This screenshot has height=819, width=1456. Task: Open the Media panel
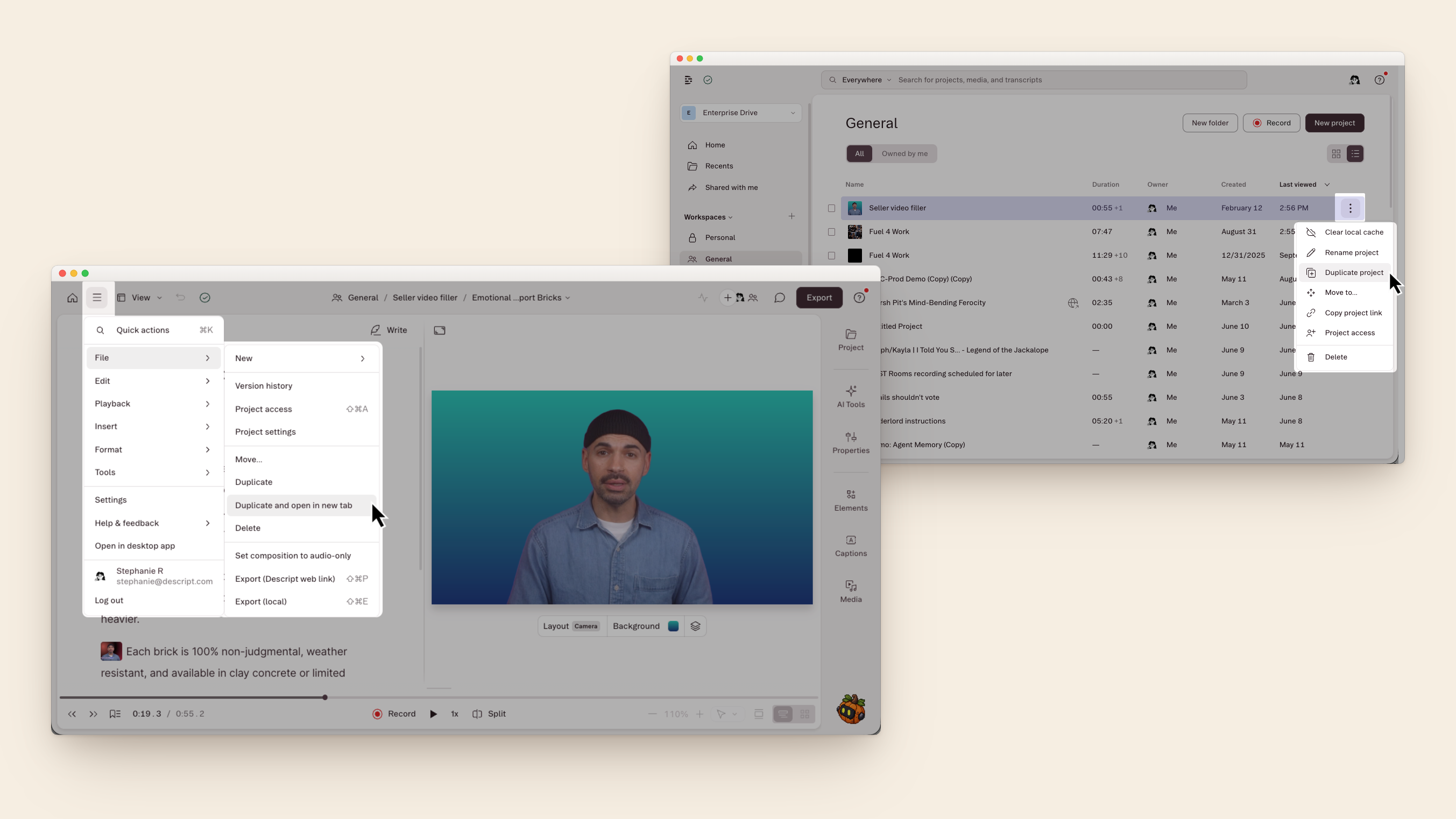tap(851, 592)
